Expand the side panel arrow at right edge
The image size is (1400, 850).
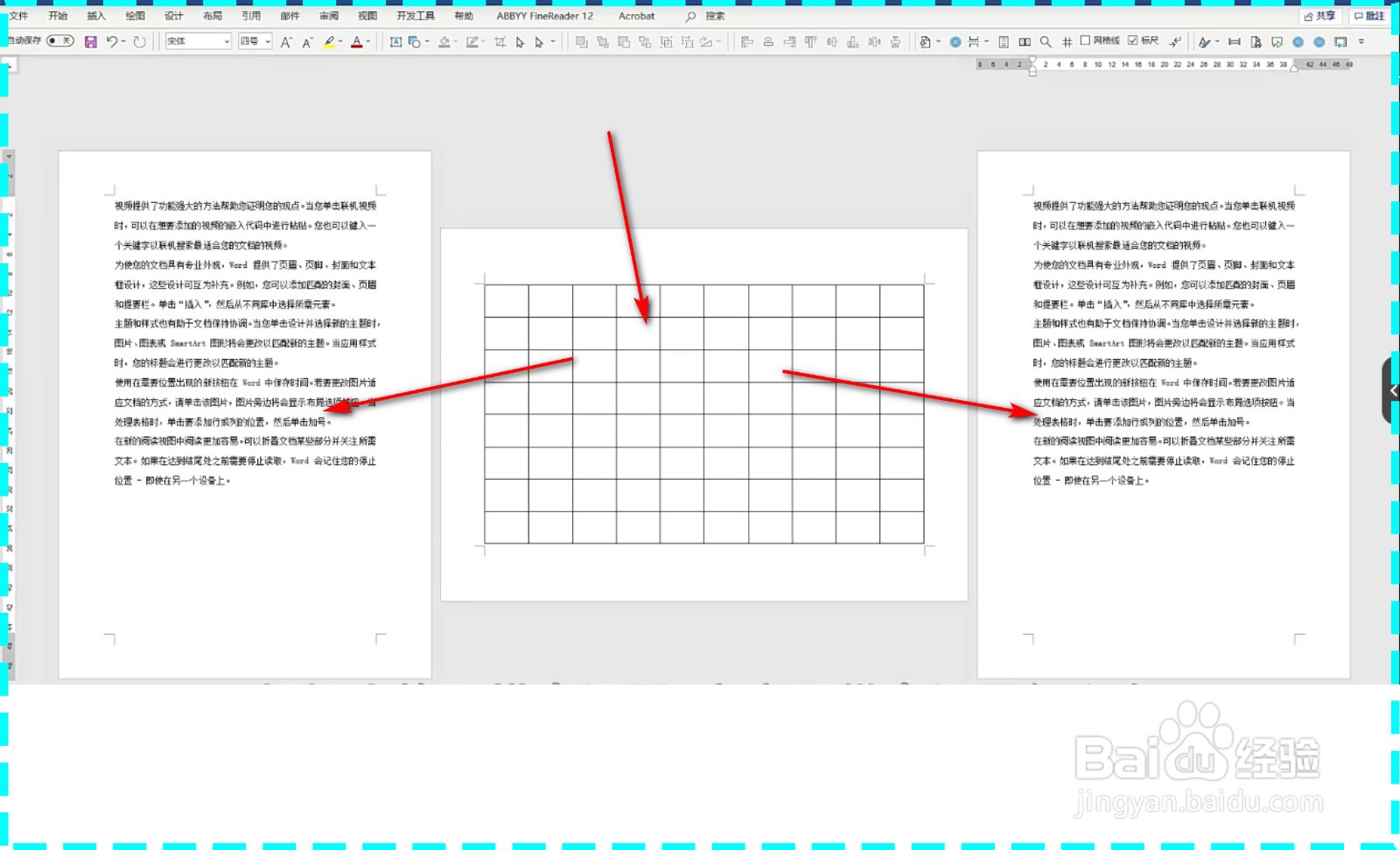1392,390
